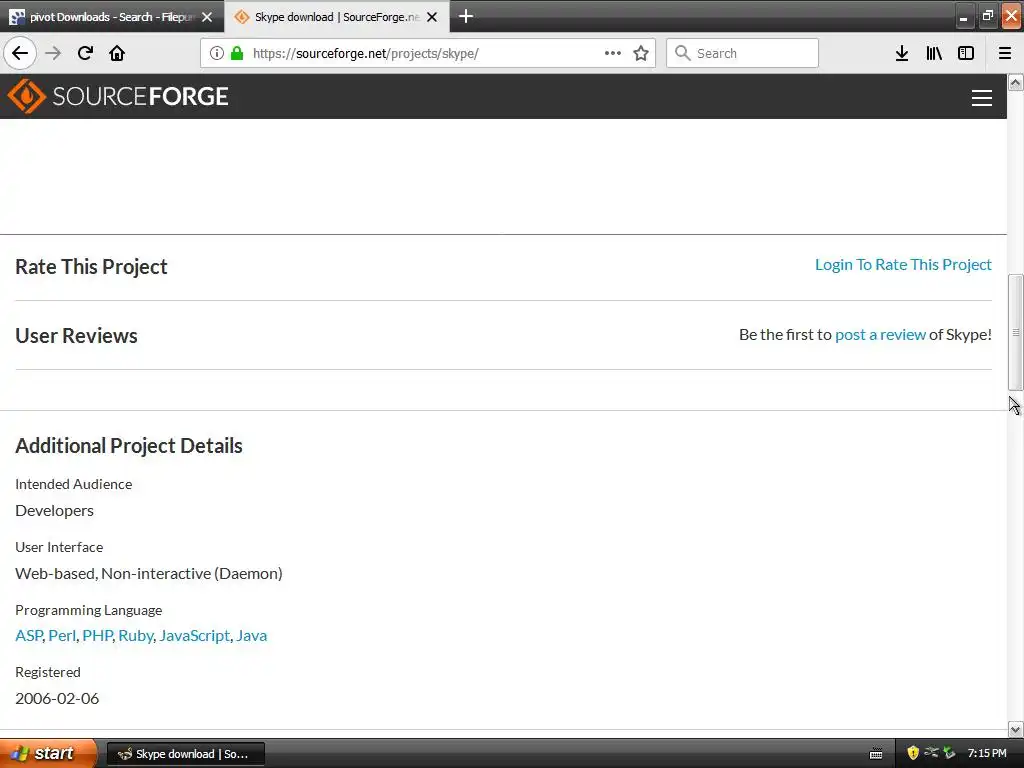Click the Rate This Project heading
1024x768 pixels.
pos(91,266)
